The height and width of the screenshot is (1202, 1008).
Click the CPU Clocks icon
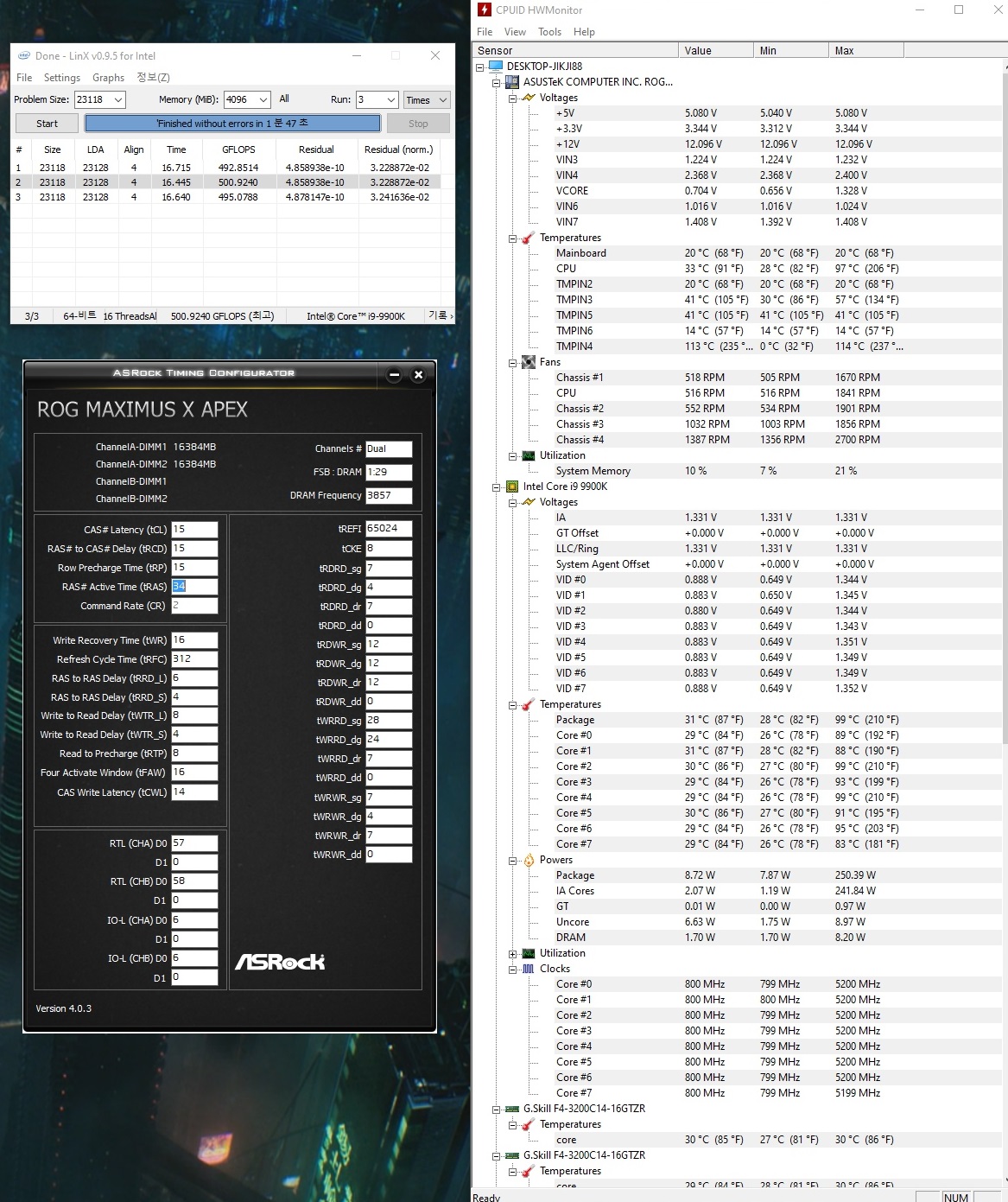click(x=528, y=969)
